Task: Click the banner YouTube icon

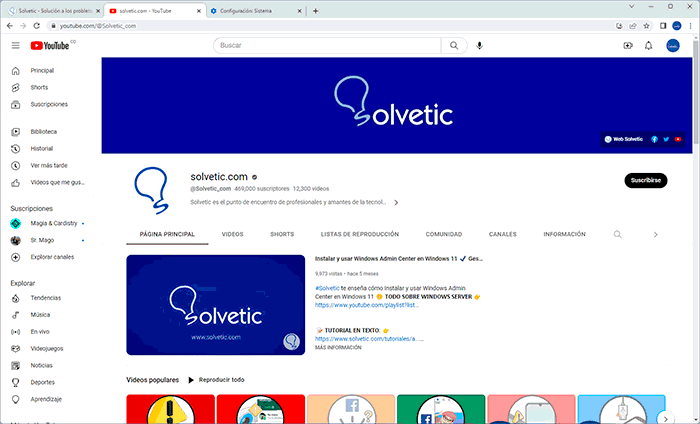Action: 678,139
